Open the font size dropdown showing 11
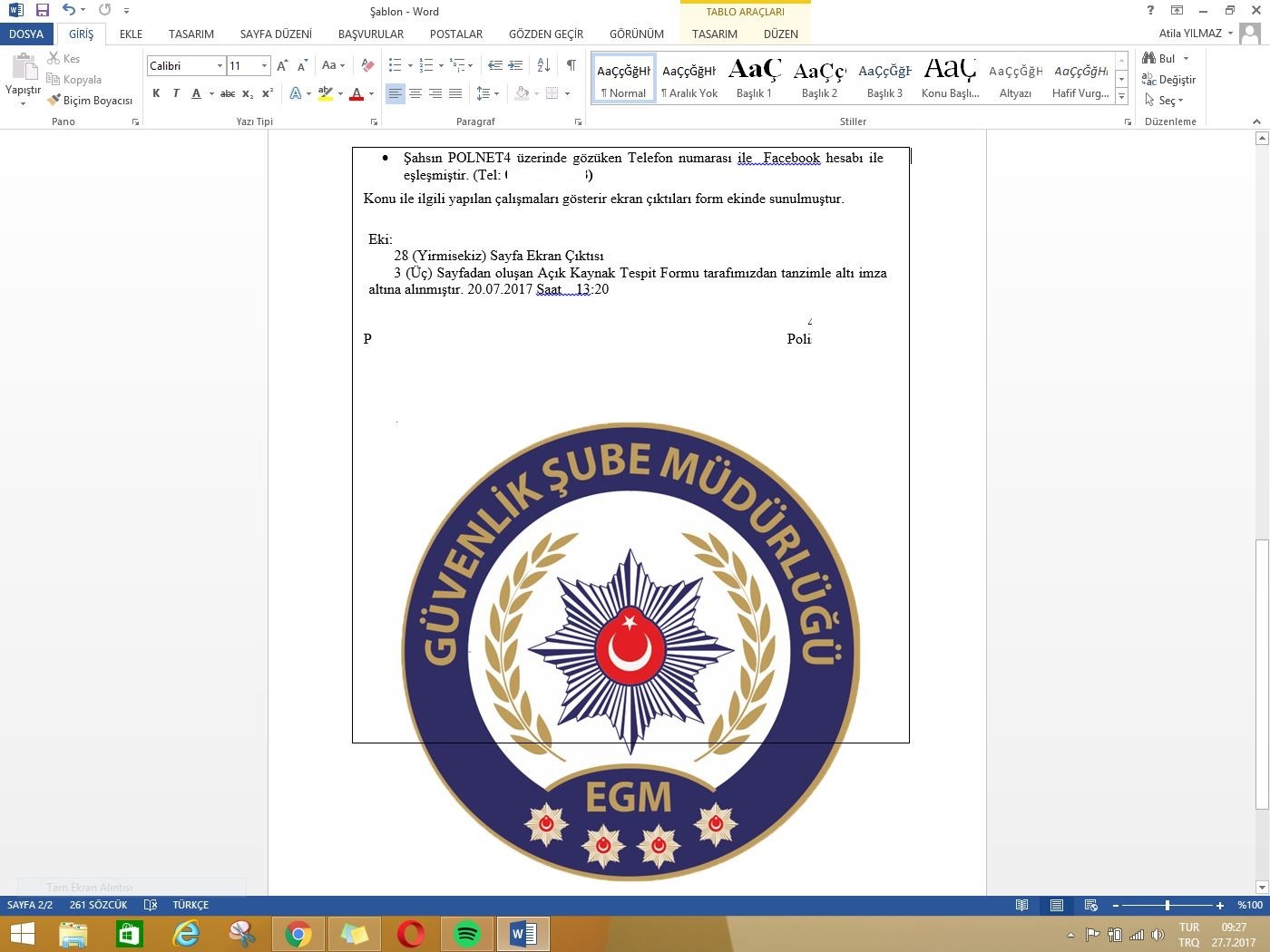Image resolution: width=1270 pixels, height=952 pixels. (264, 65)
